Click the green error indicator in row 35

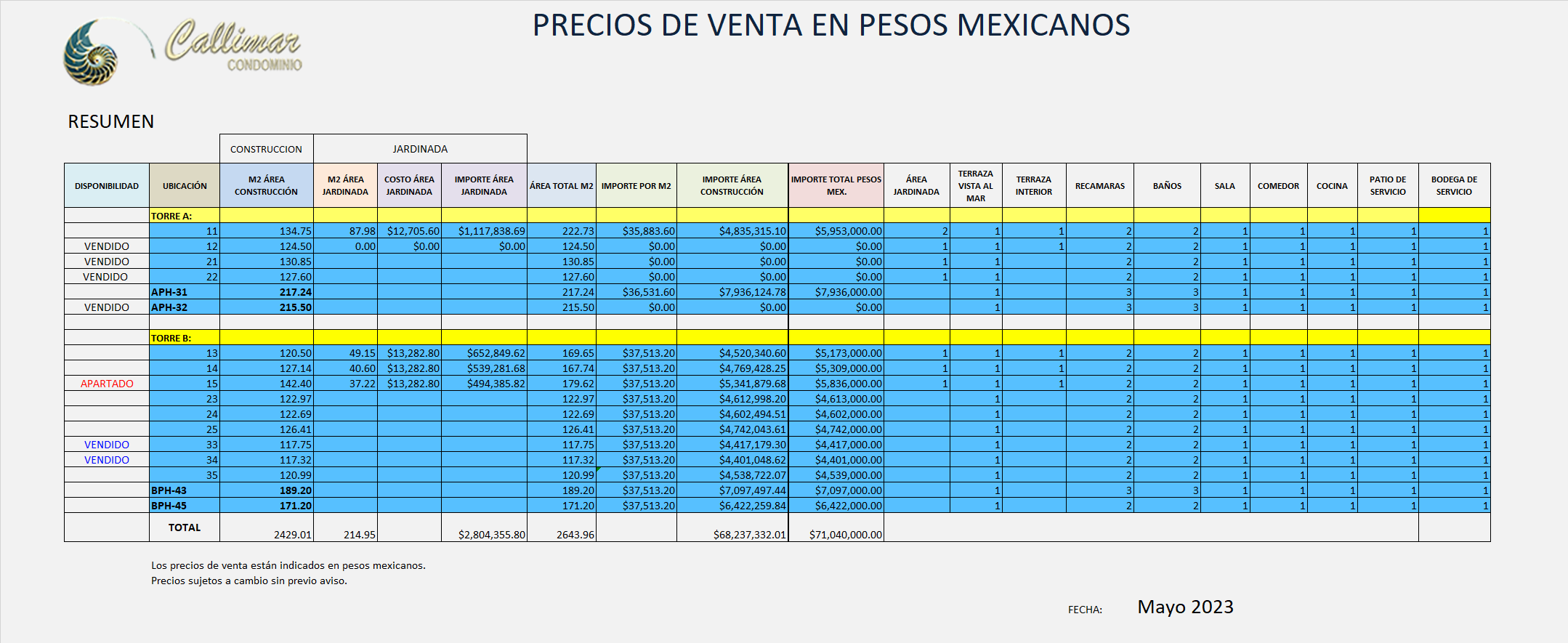point(598,470)
